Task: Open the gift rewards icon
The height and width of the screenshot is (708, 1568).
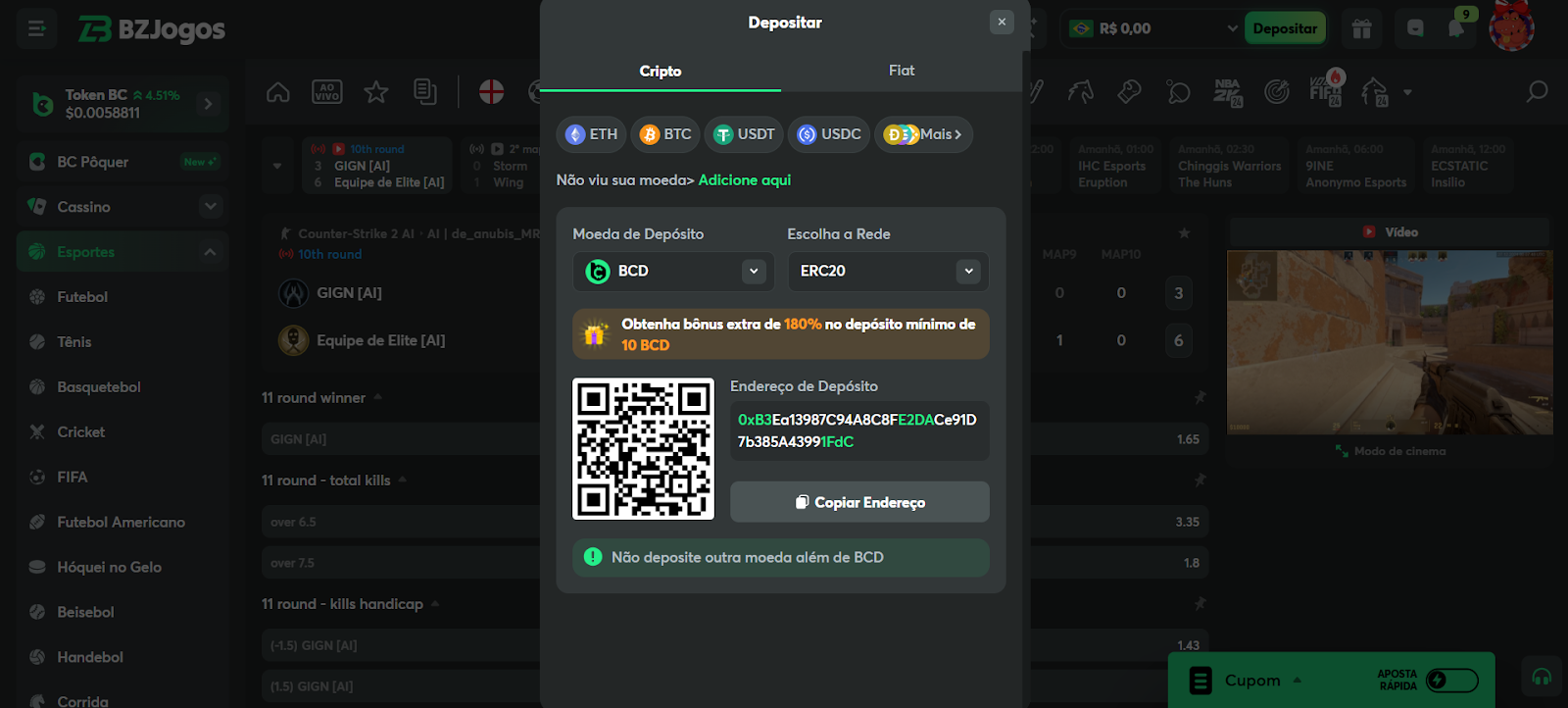Action: pyautogui.click(x=1362, y=28)
